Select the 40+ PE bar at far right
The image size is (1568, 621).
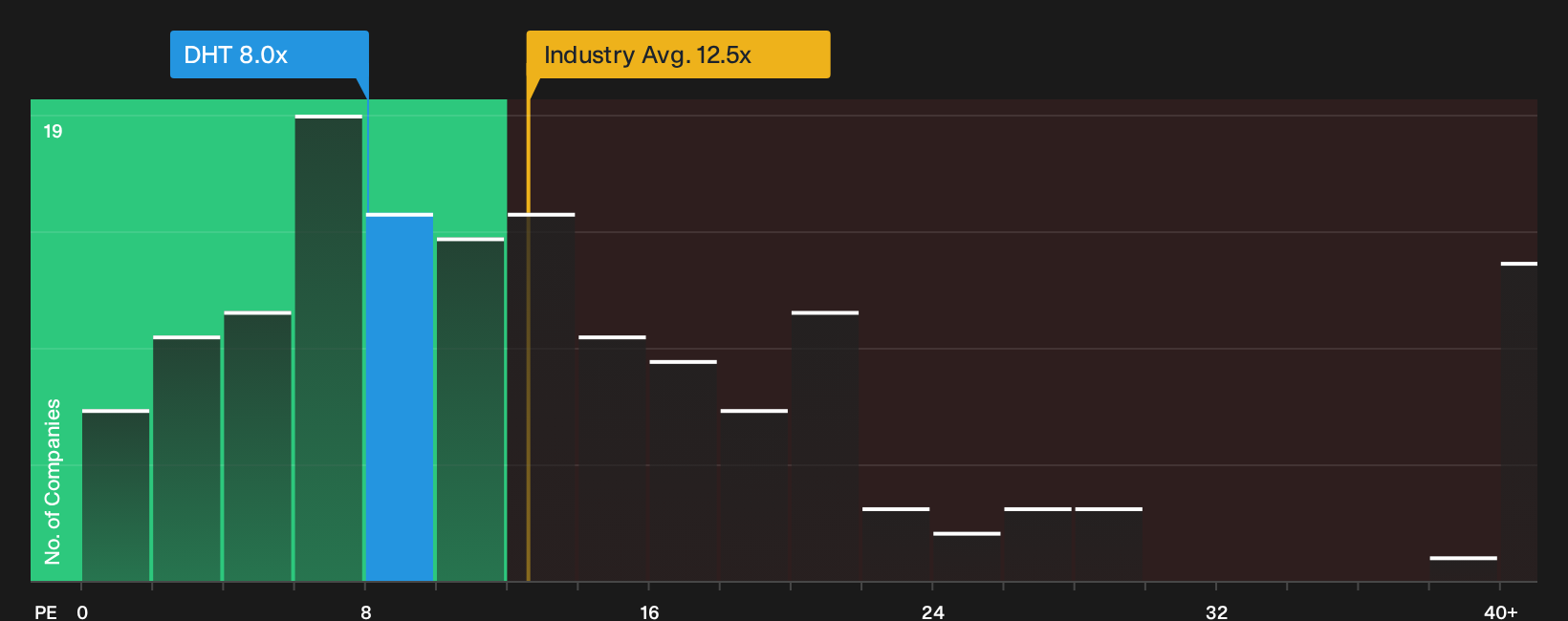[1519, 421]
